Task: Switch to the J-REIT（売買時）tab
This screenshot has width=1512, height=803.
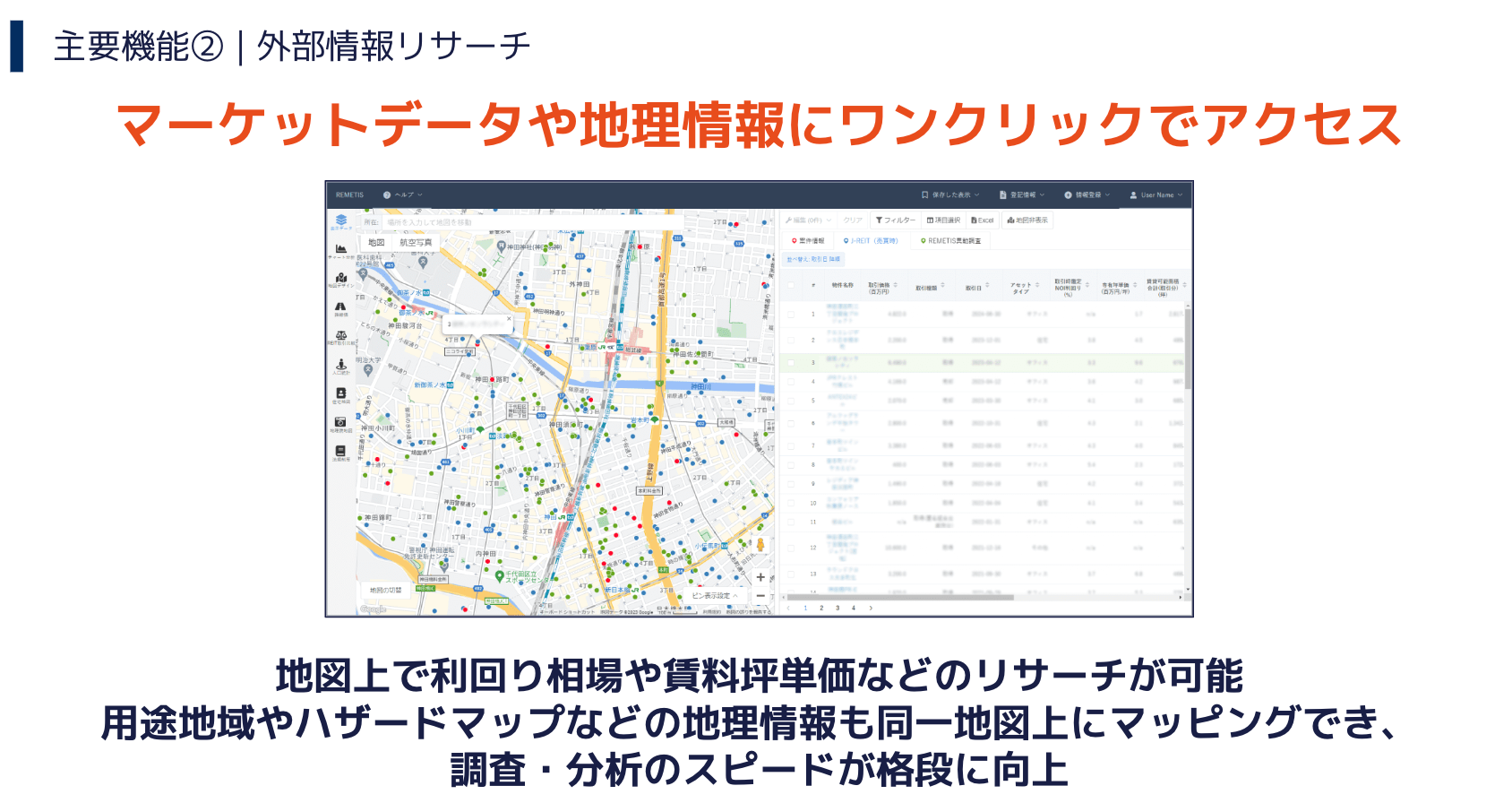Action: tap(871, 241)
